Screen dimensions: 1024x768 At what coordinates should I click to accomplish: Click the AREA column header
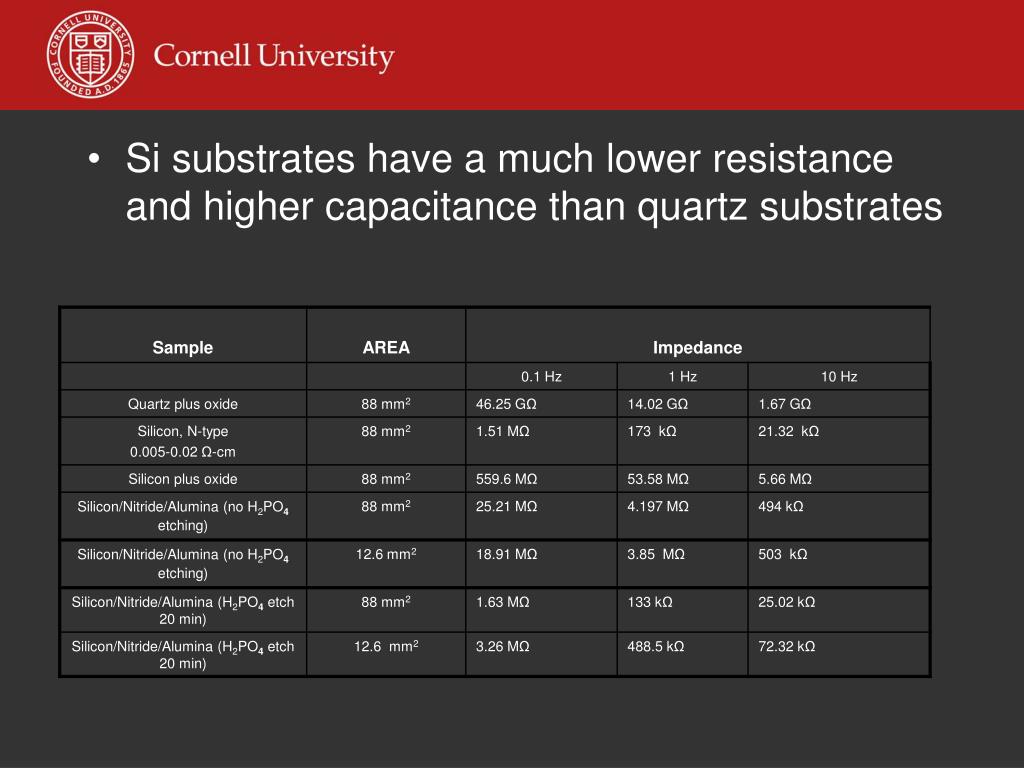click(x=386, y=347)
